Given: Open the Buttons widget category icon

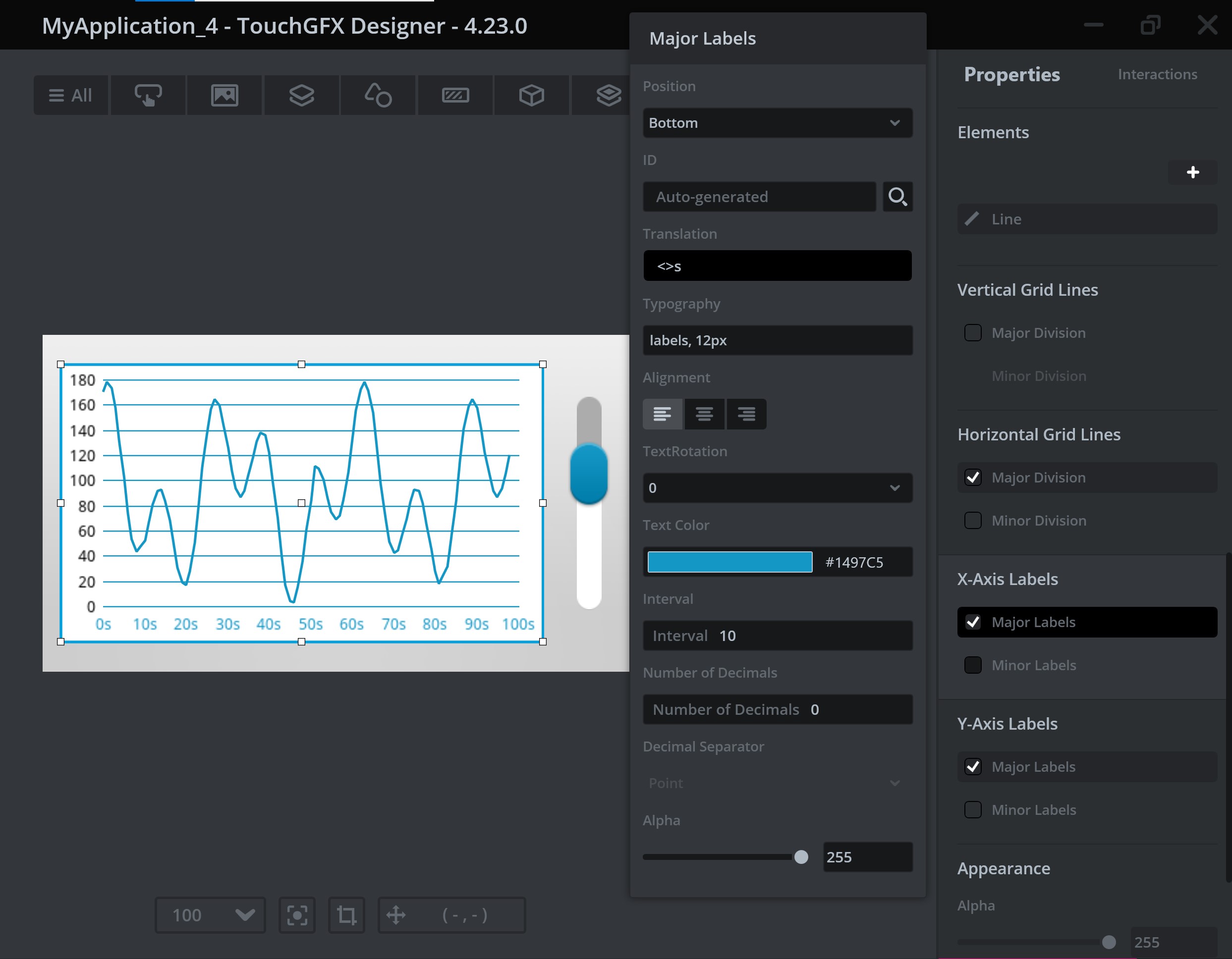Looking at the screenshot, I should coord(148,95).
